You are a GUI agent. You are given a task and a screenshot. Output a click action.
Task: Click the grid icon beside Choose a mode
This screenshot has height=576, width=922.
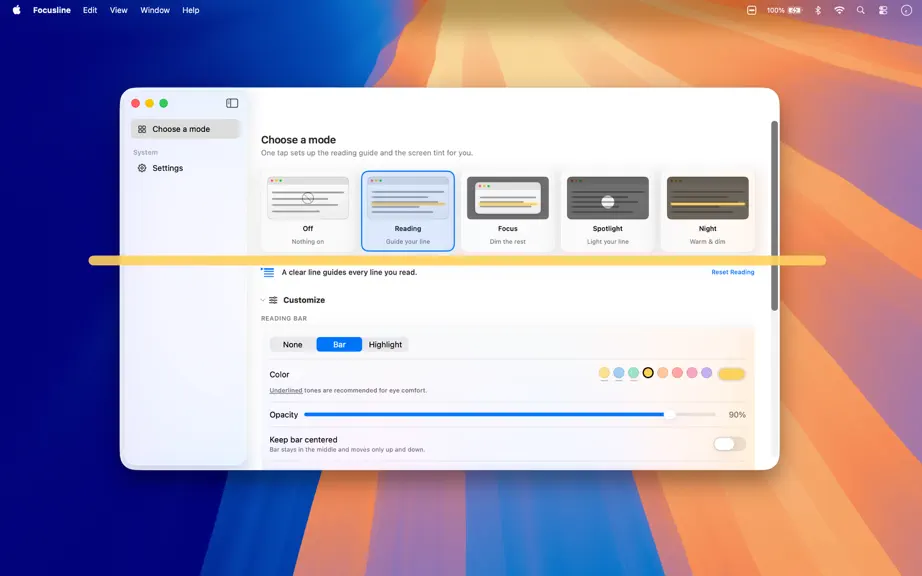click(x=142, y=129)
